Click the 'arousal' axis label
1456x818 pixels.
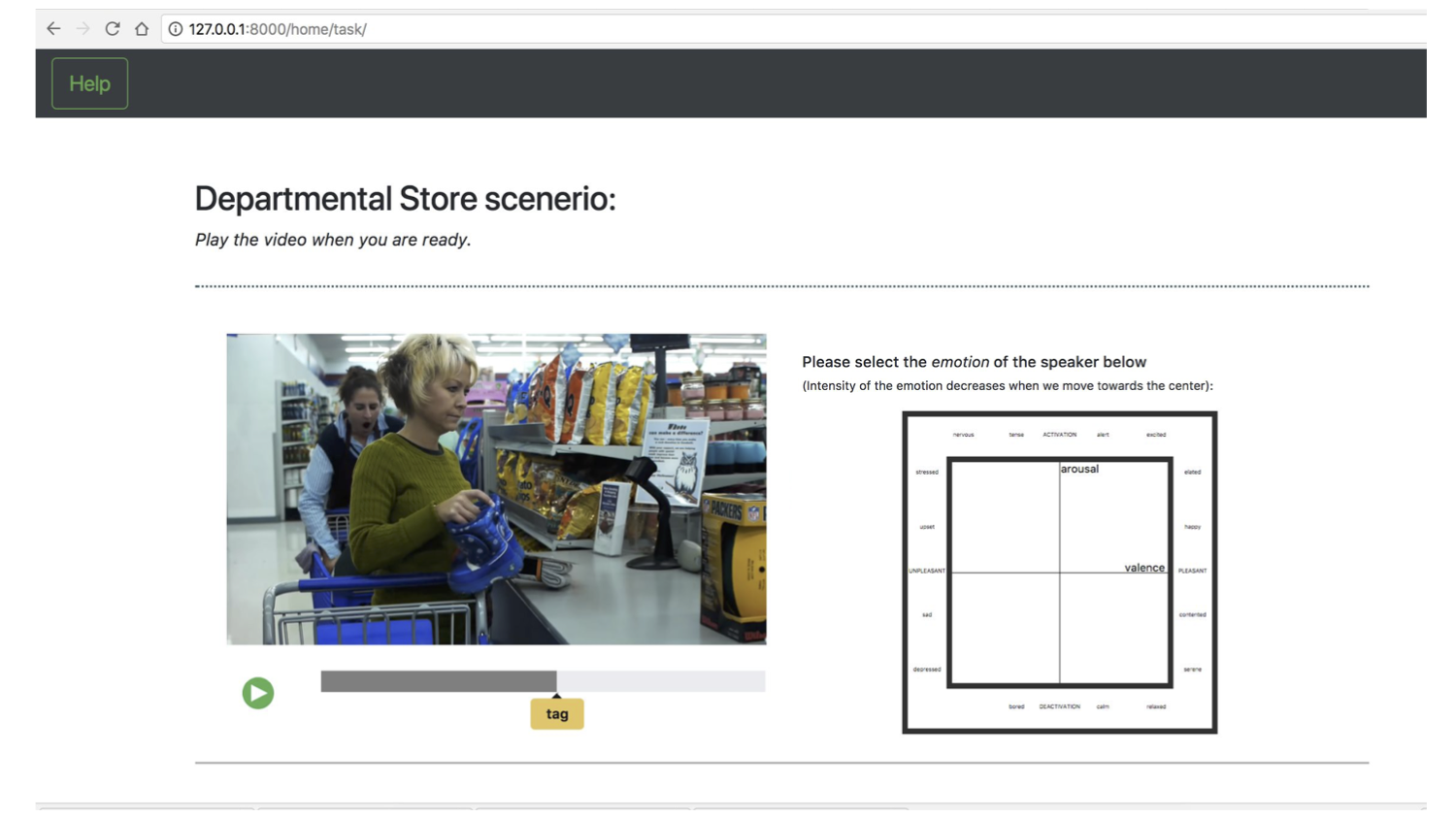[x=1079, y=469]
